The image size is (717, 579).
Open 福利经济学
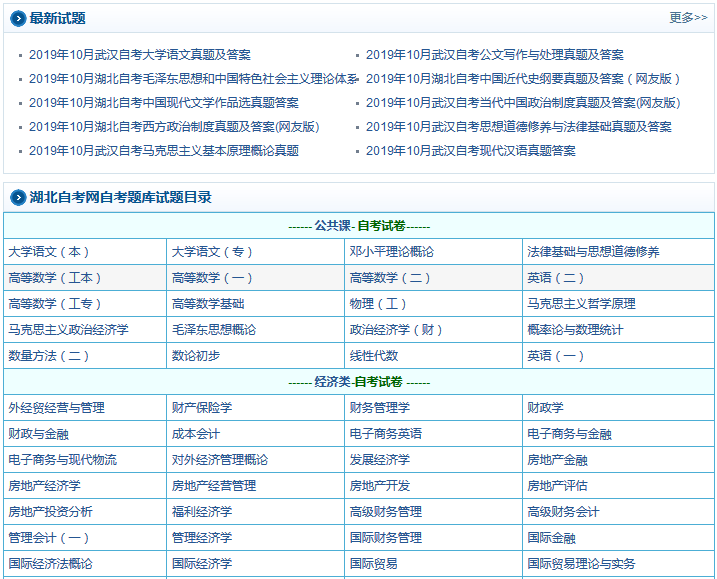coord(202,512)
